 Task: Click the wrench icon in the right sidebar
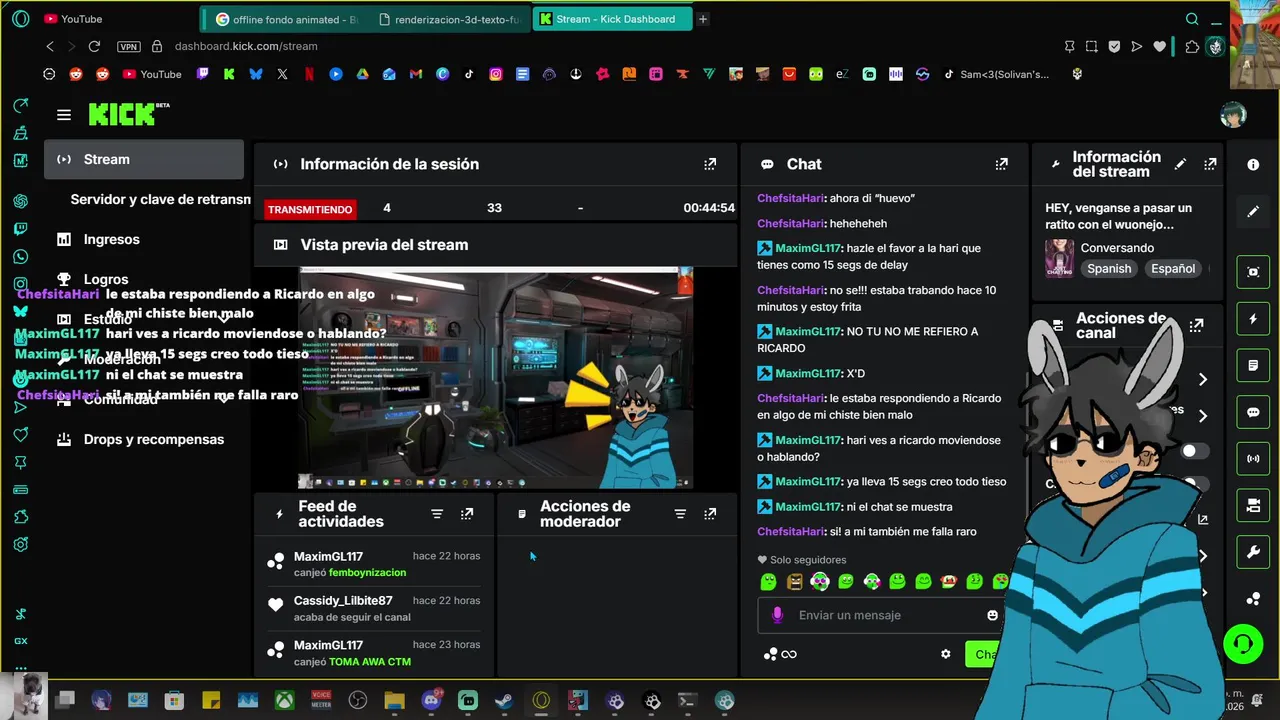pos(1253,552)
